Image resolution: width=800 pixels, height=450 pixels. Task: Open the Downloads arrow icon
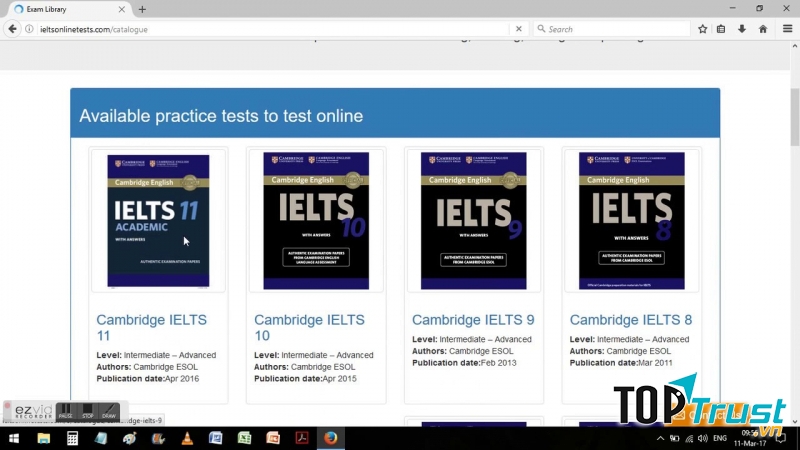click(742, 29)
